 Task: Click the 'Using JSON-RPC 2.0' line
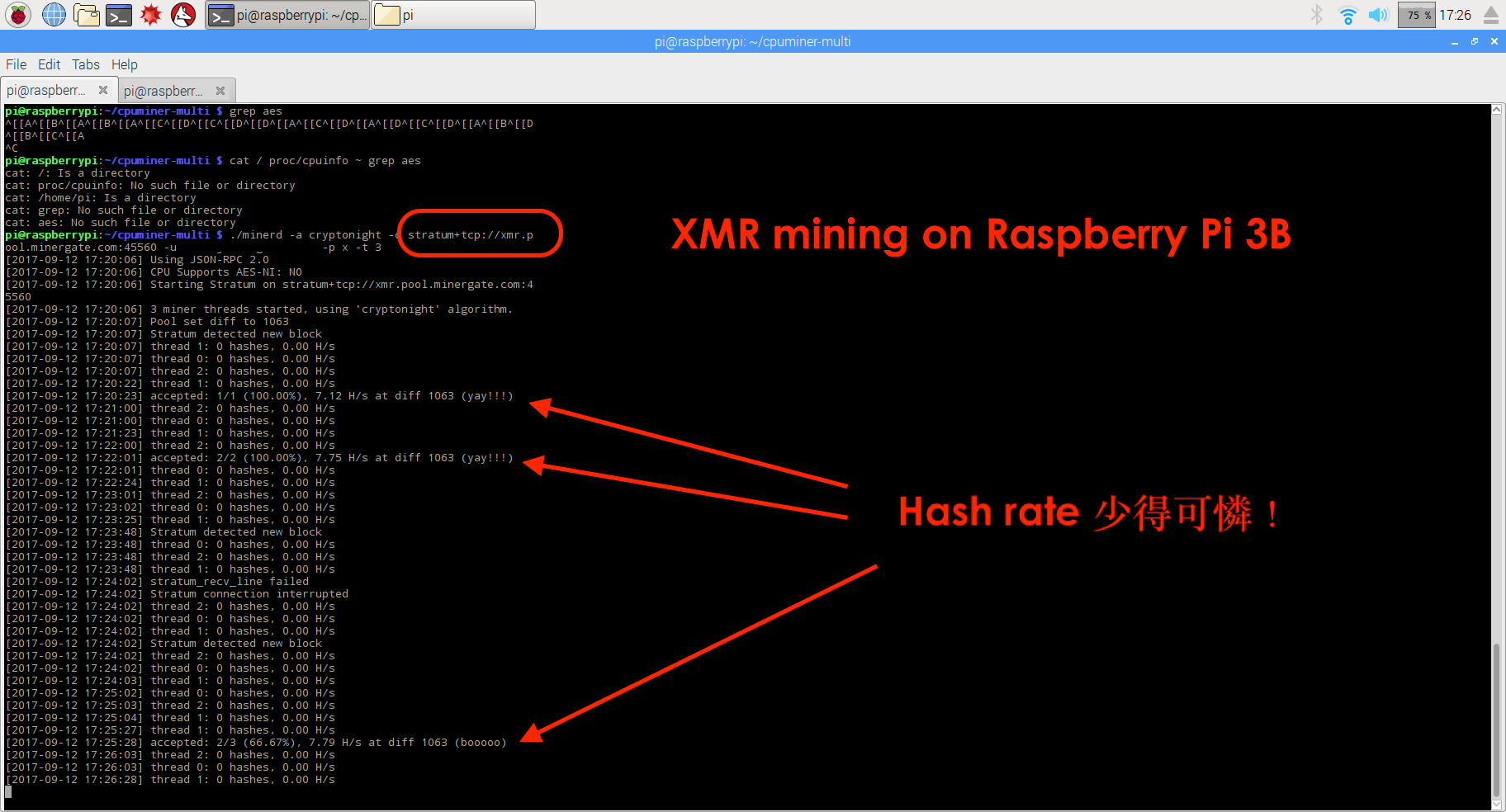[137, 260]
